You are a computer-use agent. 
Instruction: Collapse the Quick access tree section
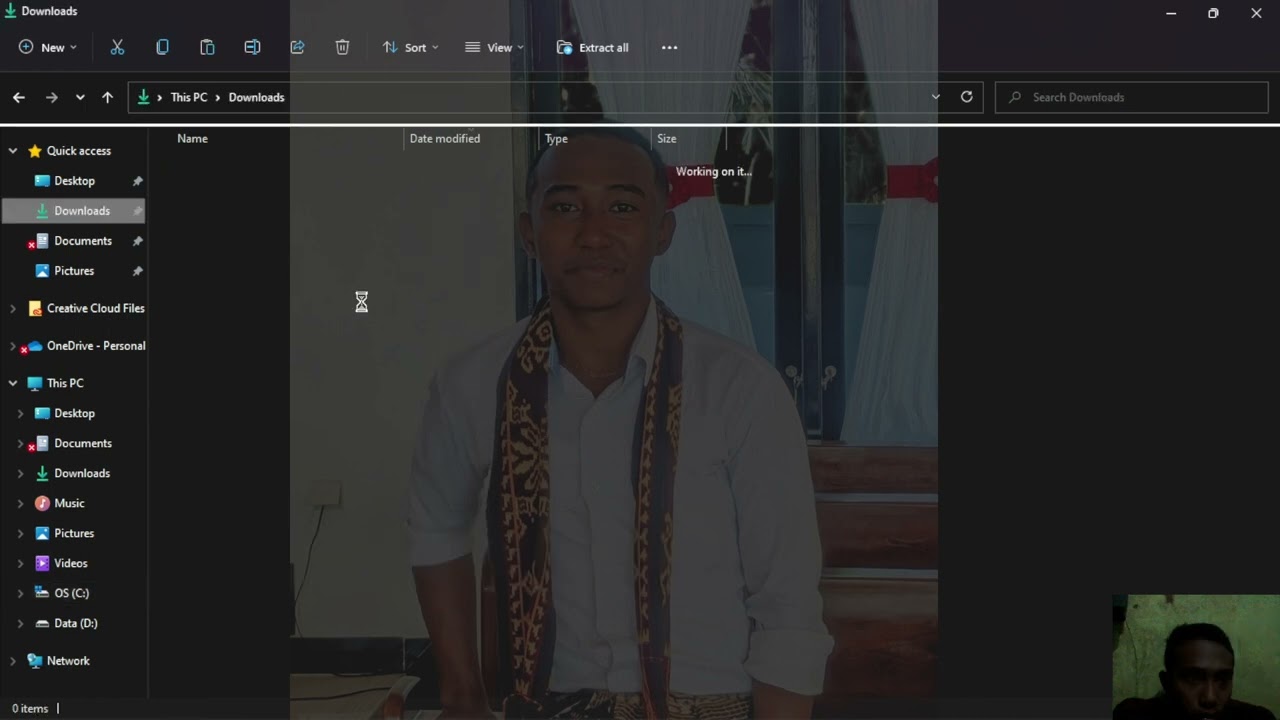13,151
